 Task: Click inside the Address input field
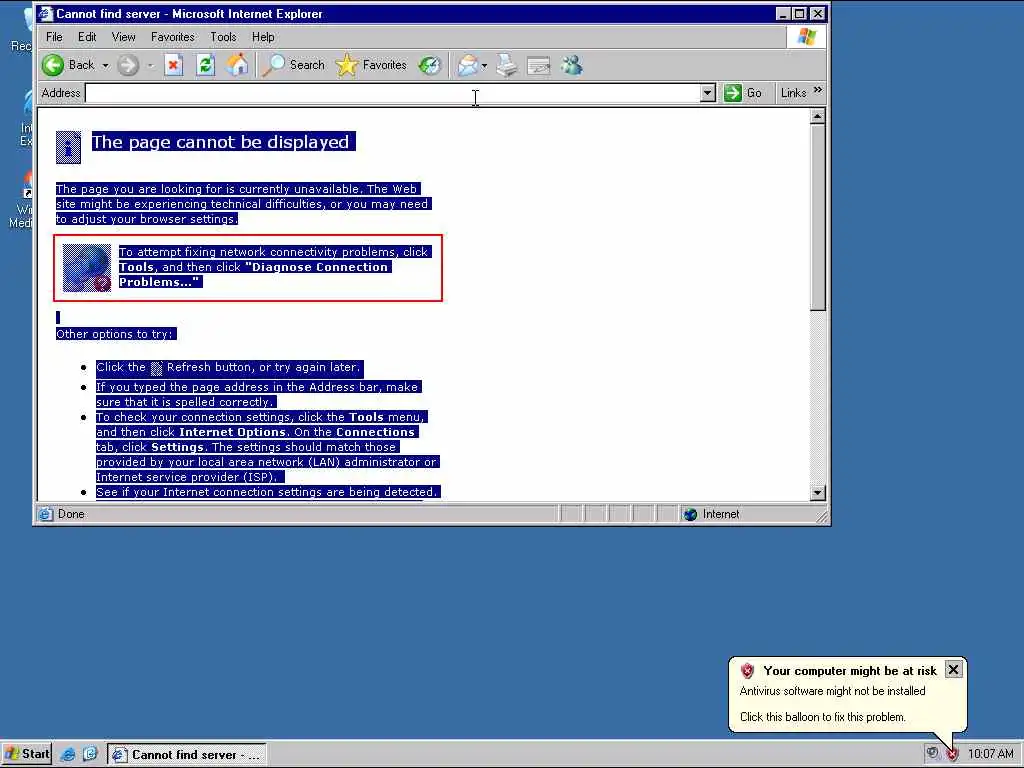pyautogui.click(x=392, y=93)
